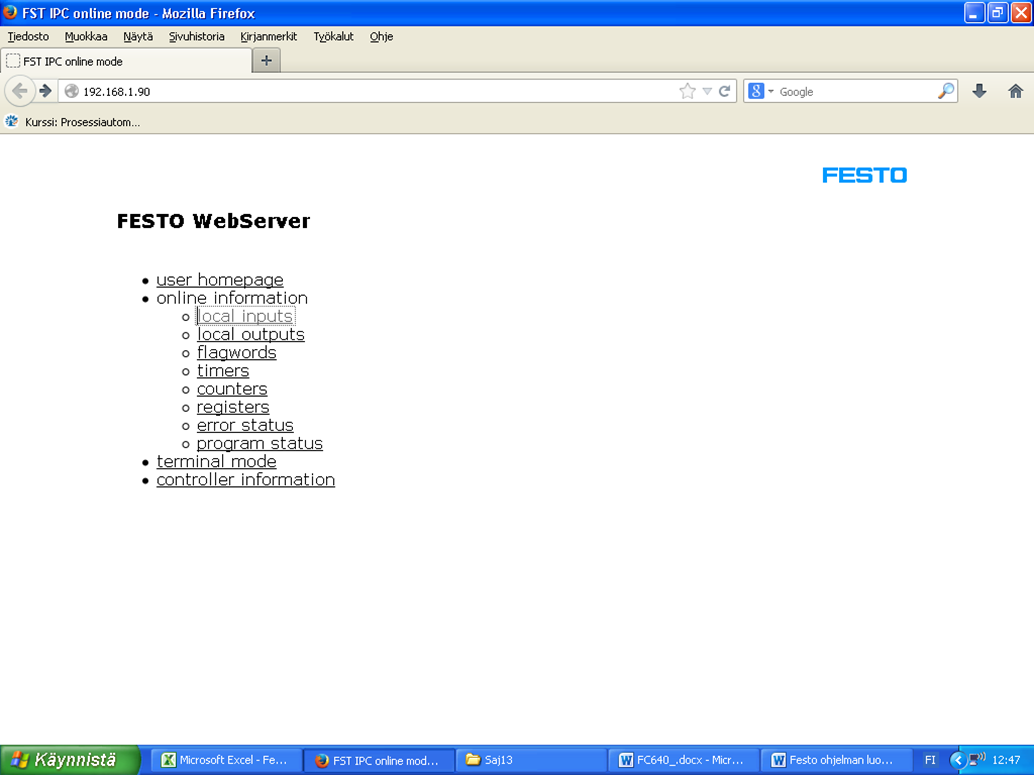Go to the Firefox home page icon

point(1016,91)
